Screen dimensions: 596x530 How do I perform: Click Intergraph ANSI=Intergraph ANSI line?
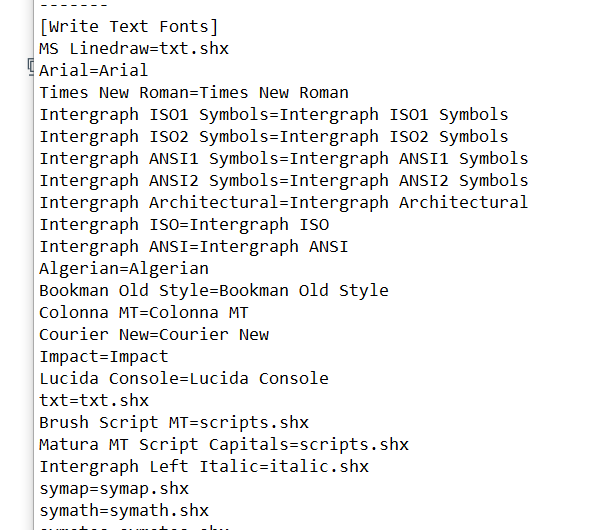click(x=194, y=247)
